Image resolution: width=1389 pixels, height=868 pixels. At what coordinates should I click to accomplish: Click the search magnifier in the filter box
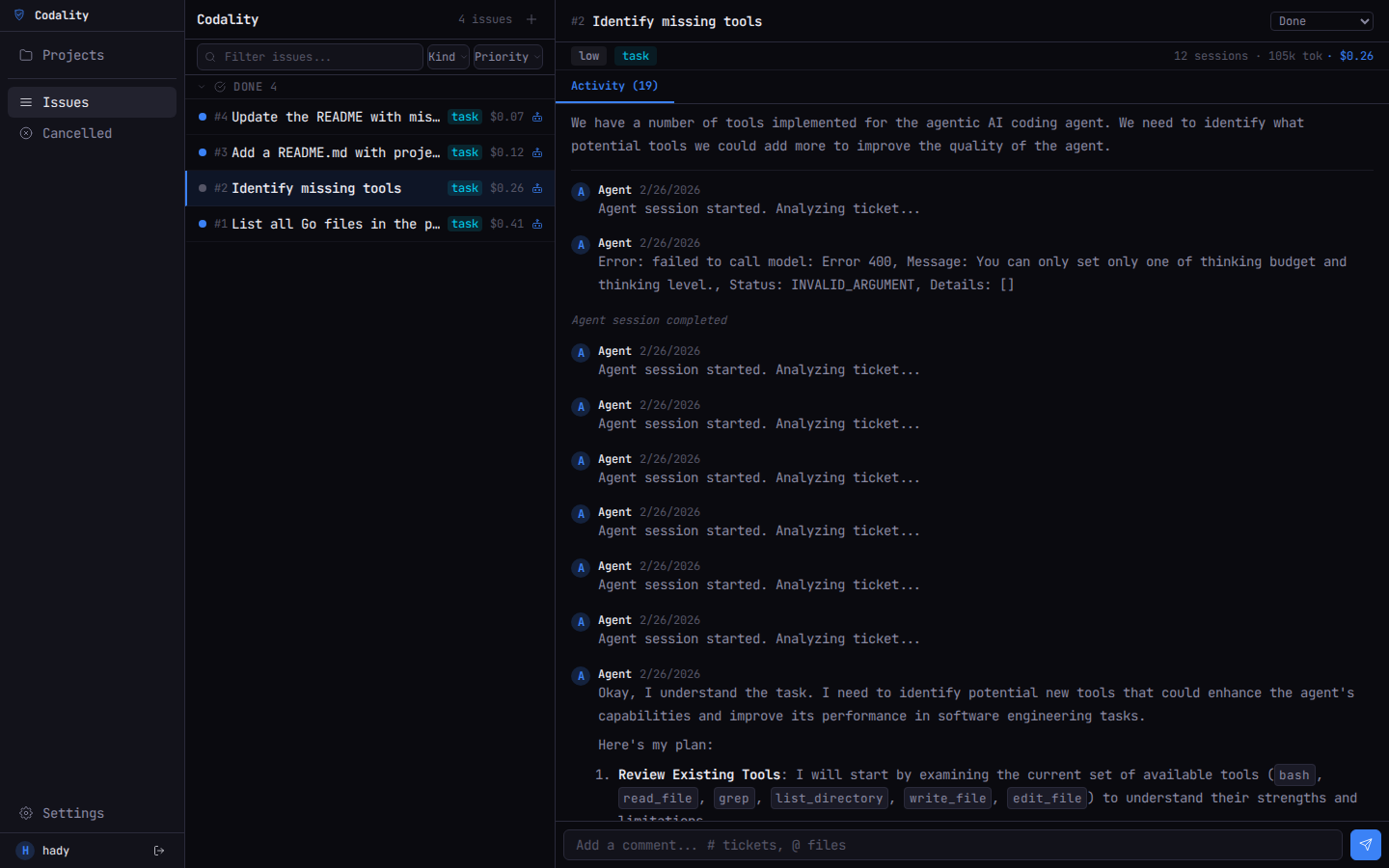pyautogui.click(x=209, y=57)
